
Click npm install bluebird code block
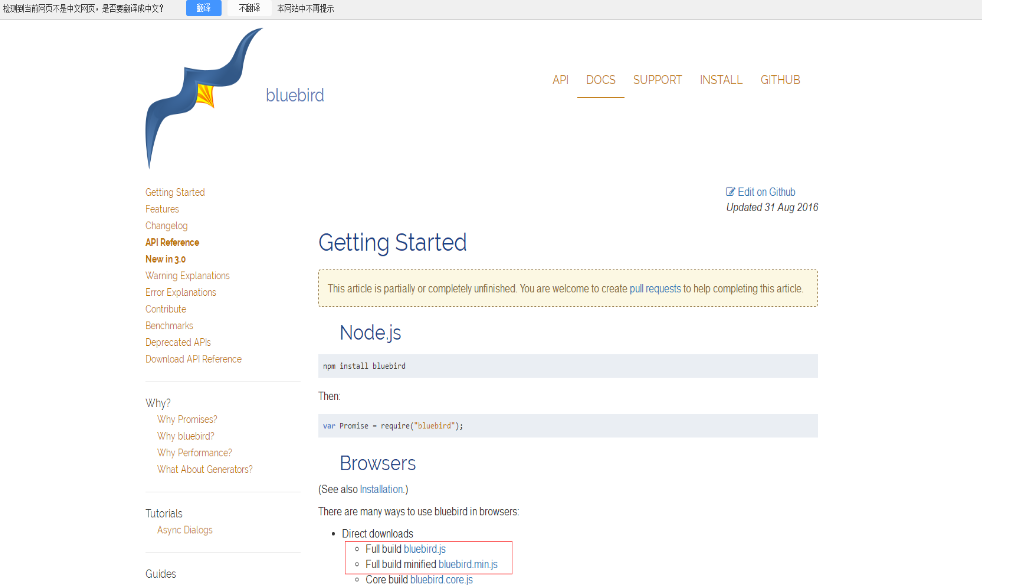click(x=568, y=366)
